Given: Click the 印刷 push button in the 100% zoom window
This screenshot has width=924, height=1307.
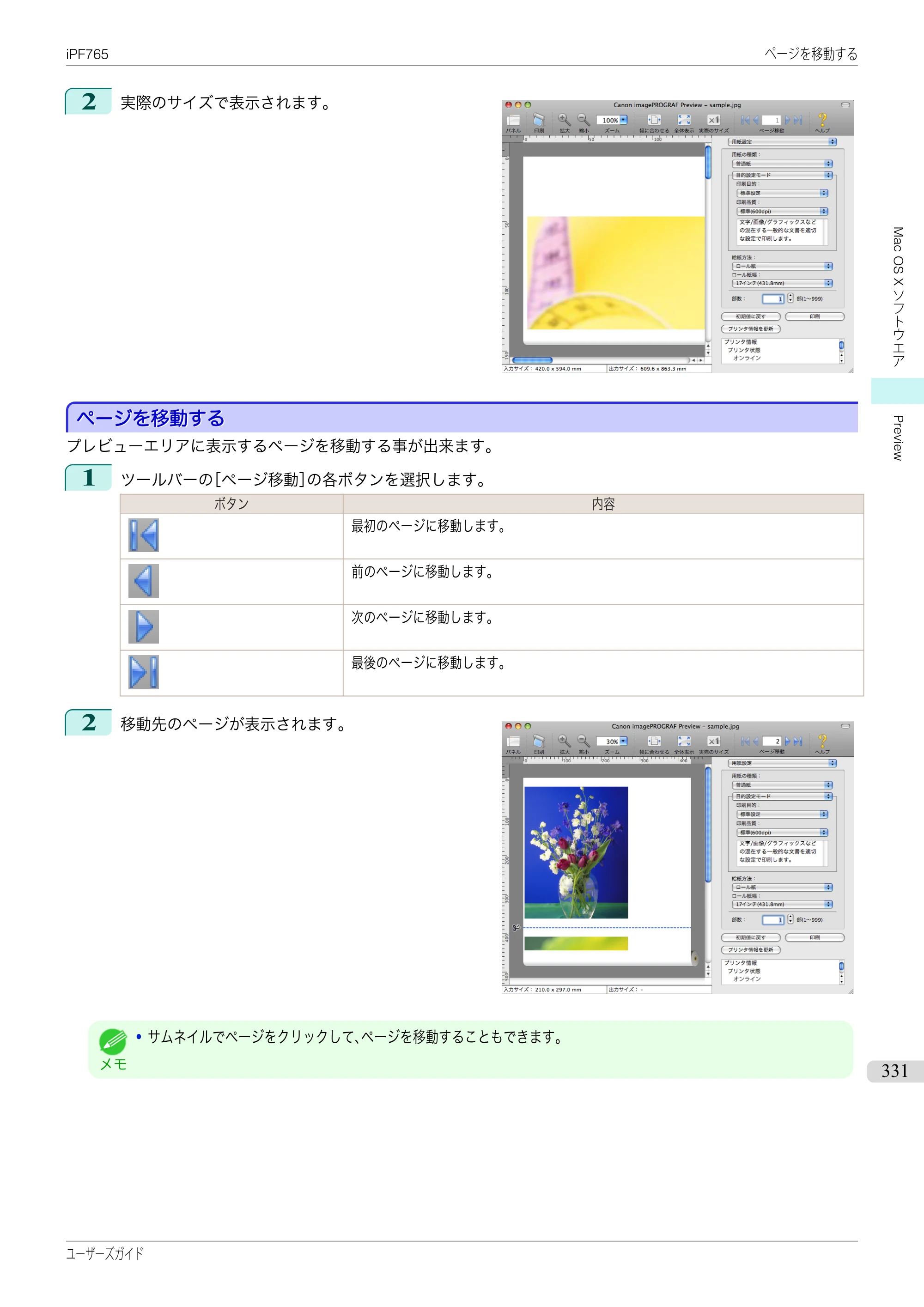Looking at the screenshot, I should (815, 316).
